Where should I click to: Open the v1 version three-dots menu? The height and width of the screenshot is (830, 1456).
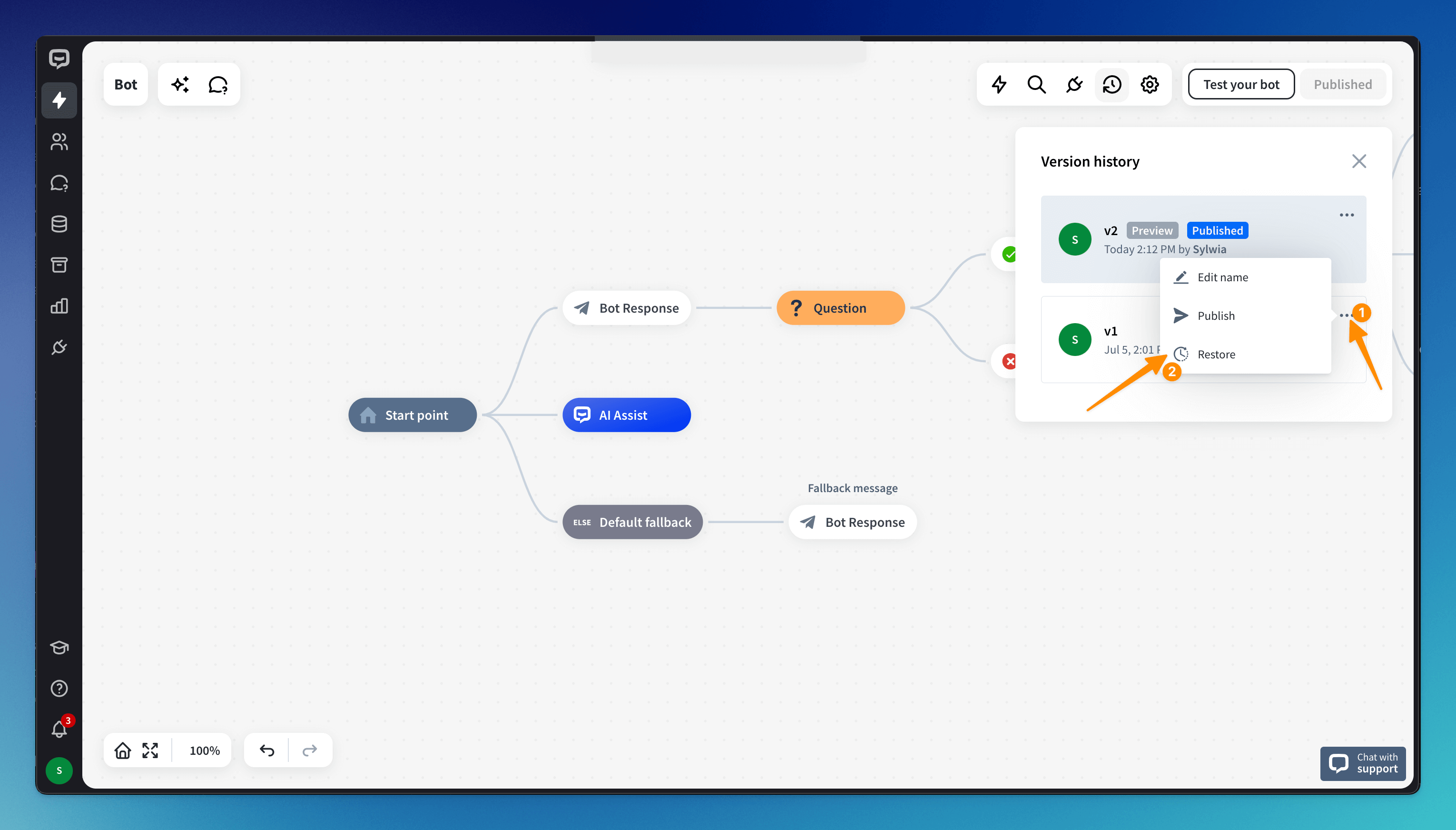(1345, 315)
